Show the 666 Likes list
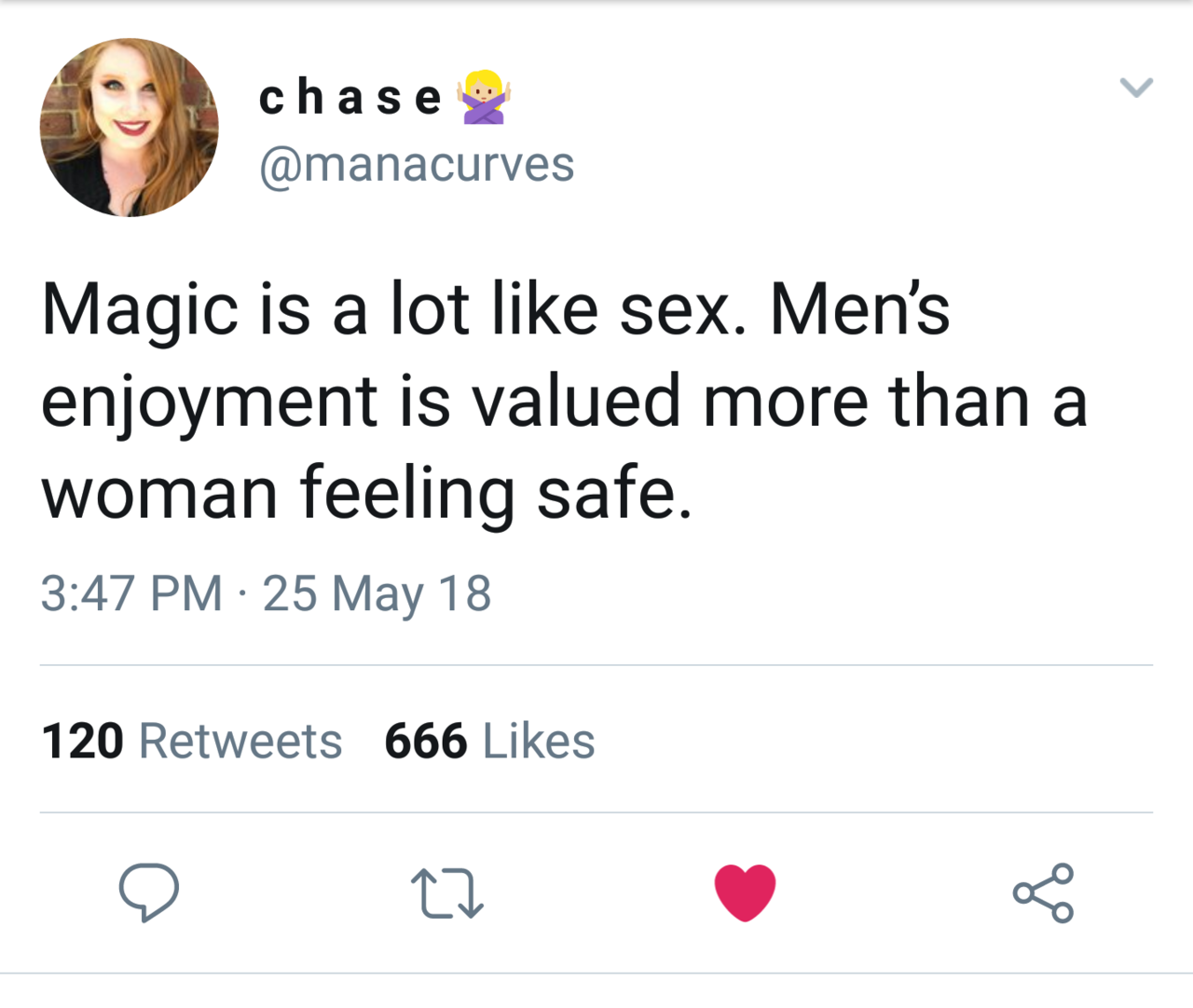1193x1008 pixels. pos(489,742)
